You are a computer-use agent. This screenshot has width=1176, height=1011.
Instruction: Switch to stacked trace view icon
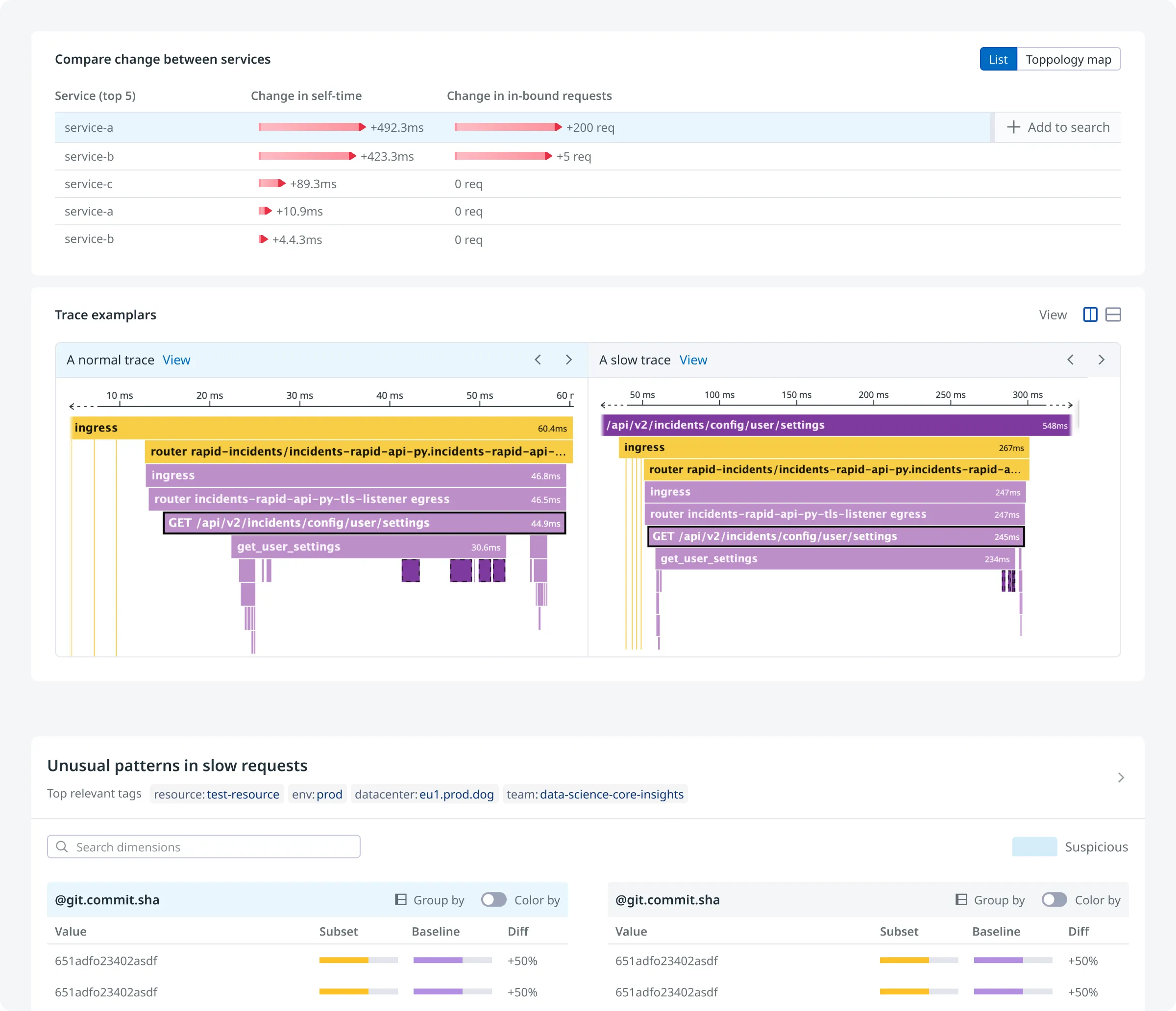point(1113,315)
